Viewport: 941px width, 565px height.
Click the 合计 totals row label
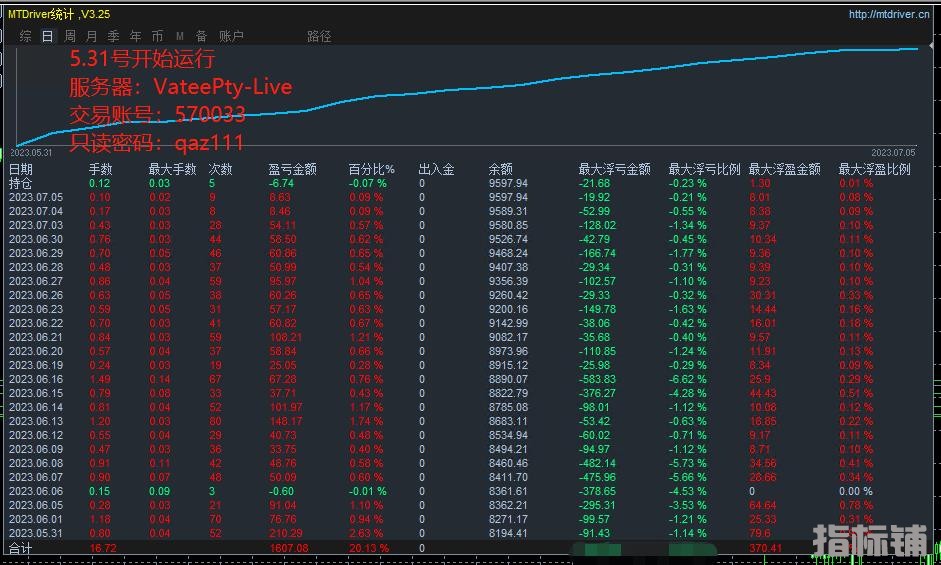coord(21,548)
